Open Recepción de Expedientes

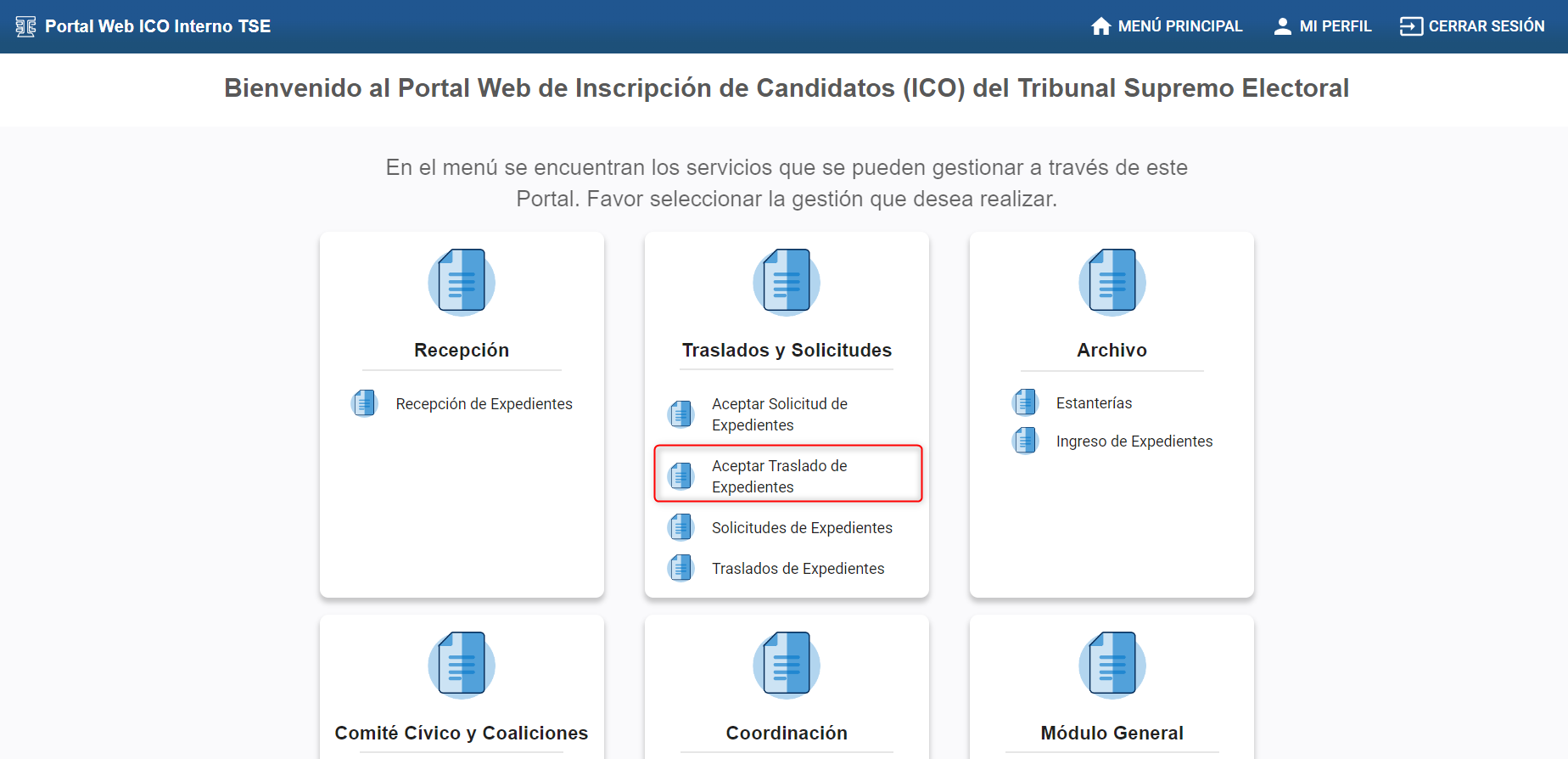(484, 404)
